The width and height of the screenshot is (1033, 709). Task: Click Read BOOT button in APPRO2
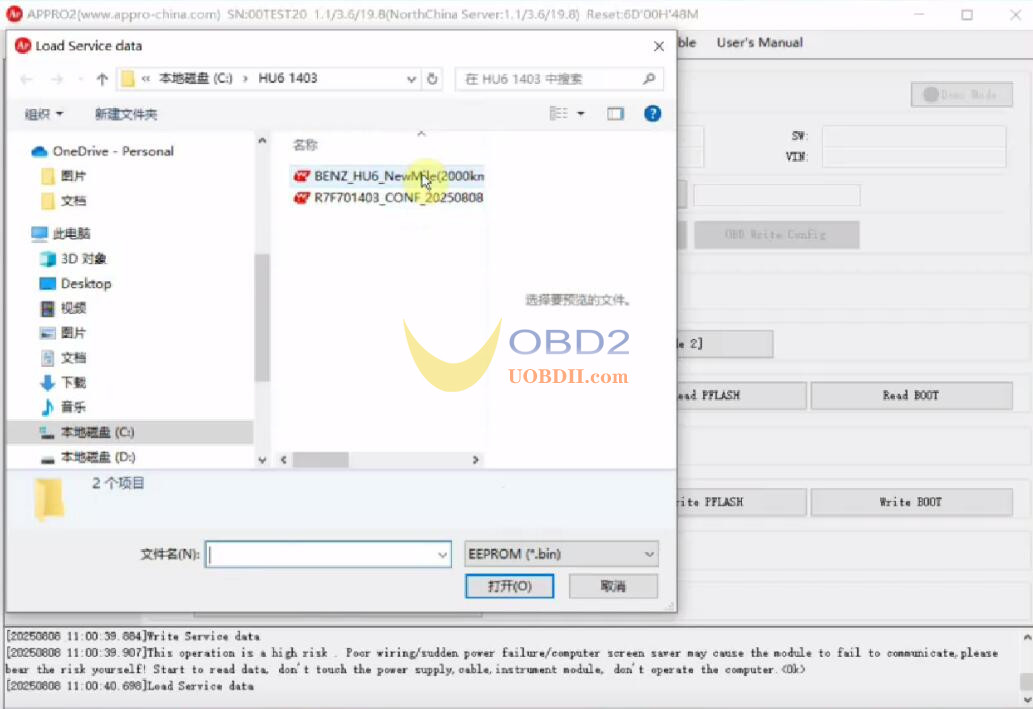coord(911,395)
